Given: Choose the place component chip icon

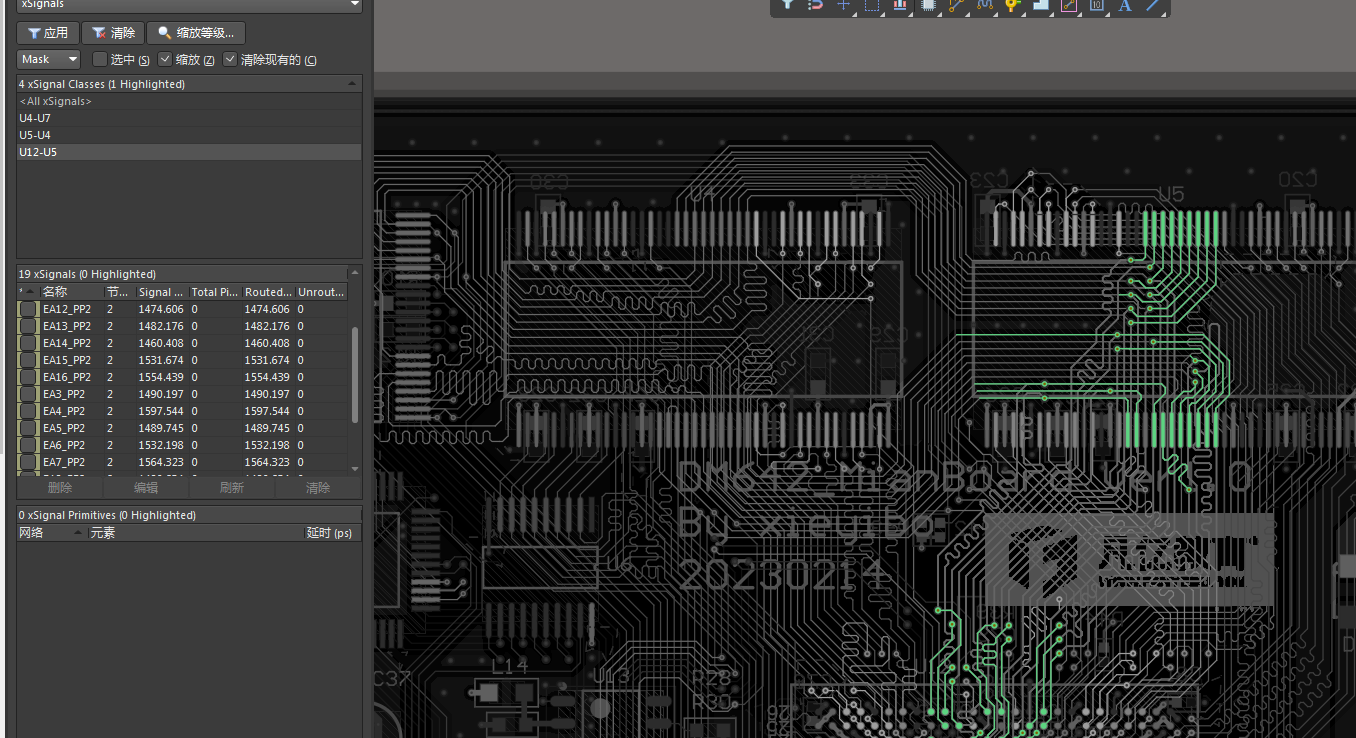Looking at the screenshot, I should click(928, 5).
